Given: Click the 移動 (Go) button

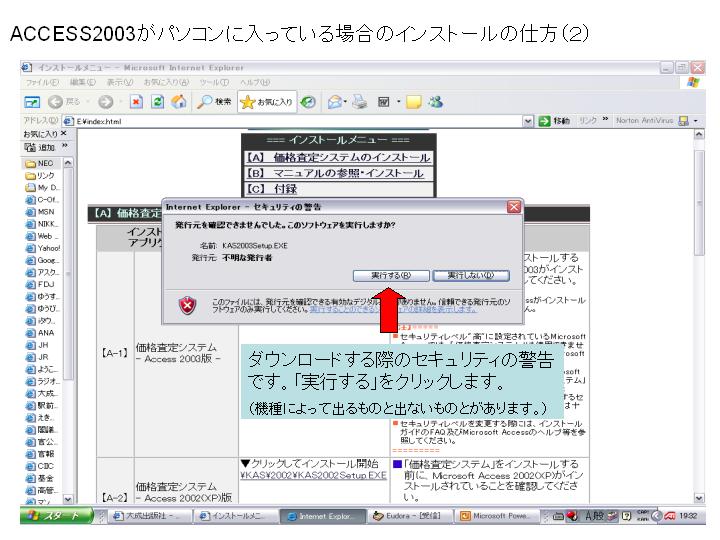Looking at the screenshot, I should 554,121.
